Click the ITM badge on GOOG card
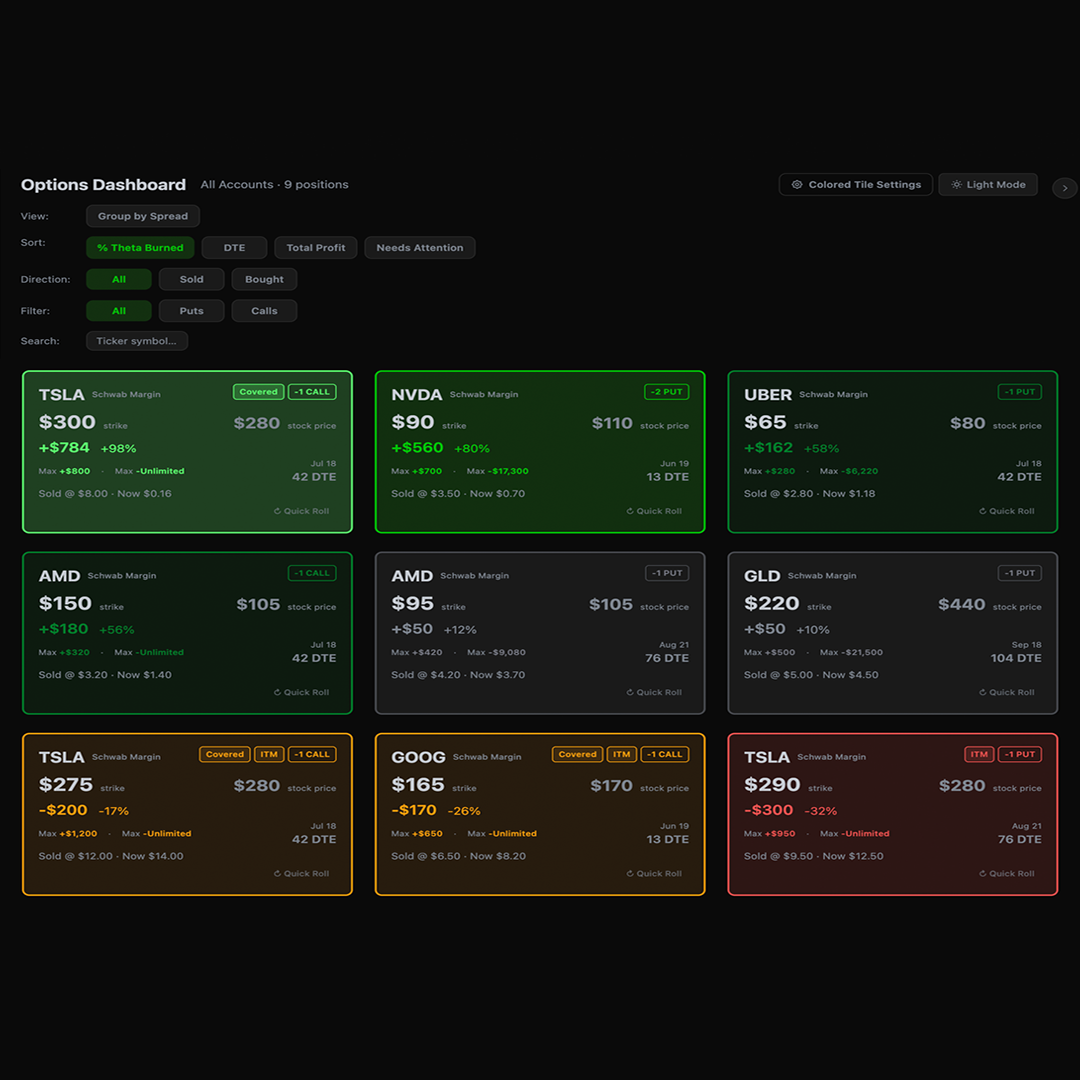Viewport: 1080px width, 1080px height. click(x=622, y=754)
